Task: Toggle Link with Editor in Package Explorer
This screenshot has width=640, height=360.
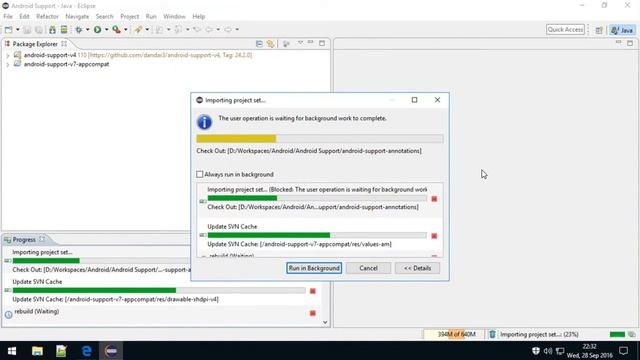Action: pyautogui.click(x=271, y=43)
